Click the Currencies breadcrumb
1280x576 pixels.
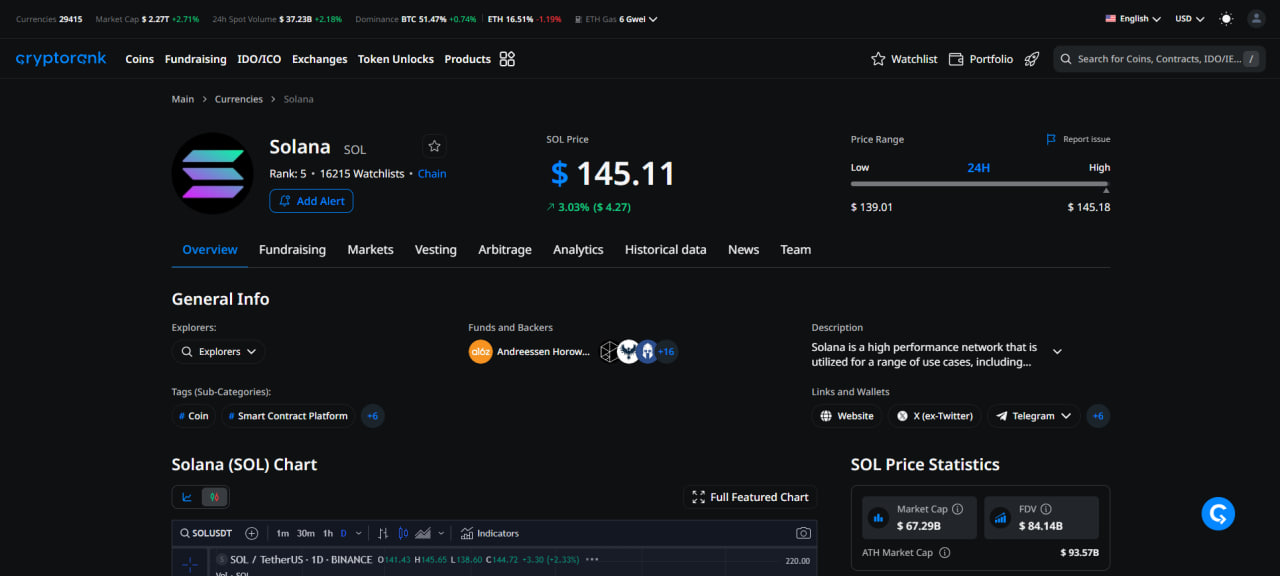pos(239,99)
